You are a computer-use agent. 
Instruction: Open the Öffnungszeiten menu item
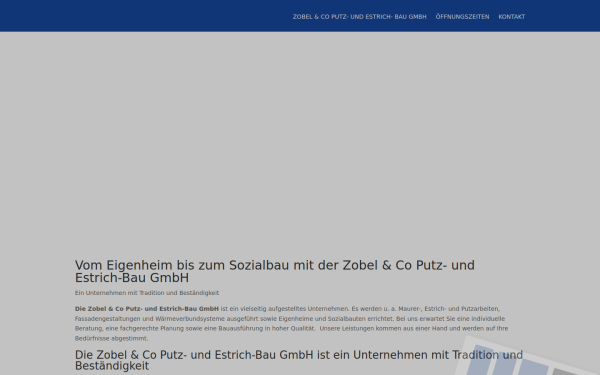[462, 17]
